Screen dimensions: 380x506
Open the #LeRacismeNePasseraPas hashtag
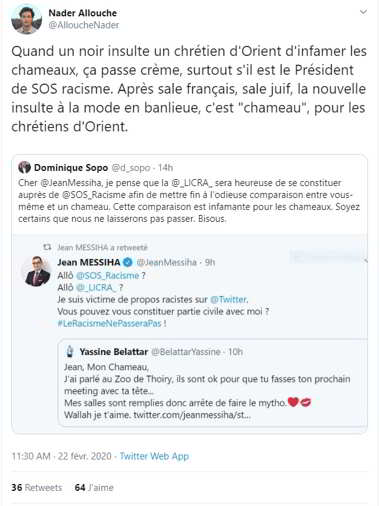(x=109, y=323)
